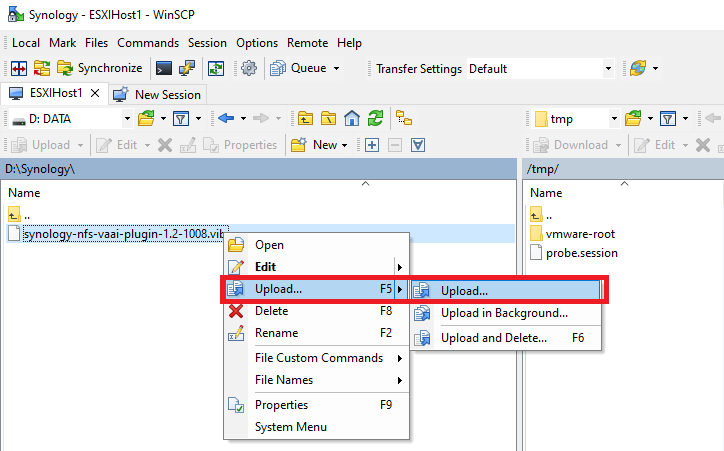Expand the Queue dropdown arrow

coord(336,69)
